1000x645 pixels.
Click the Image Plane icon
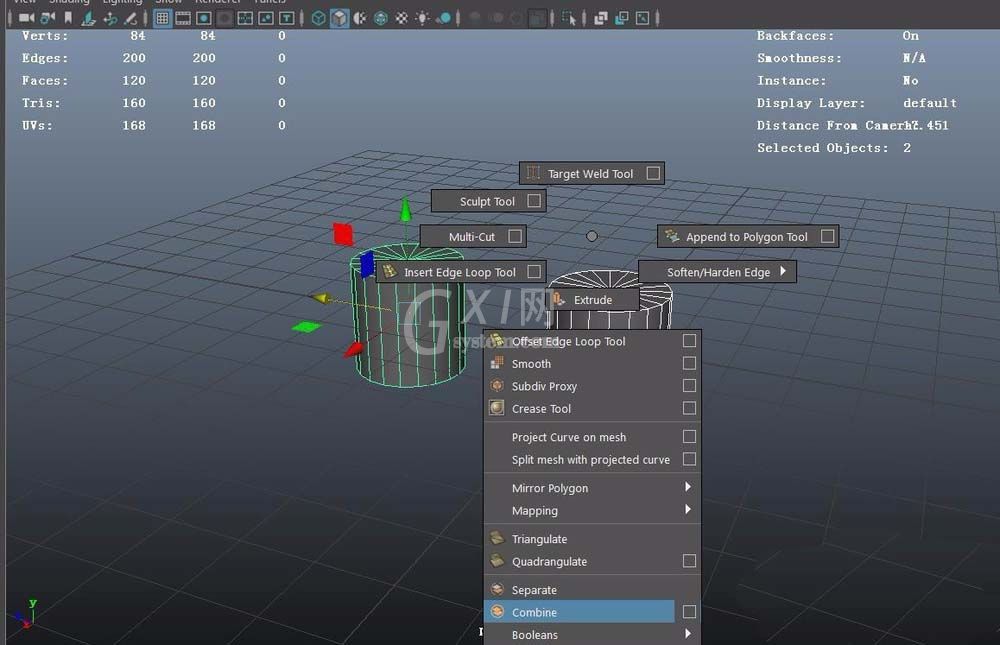tap(89, 18)
